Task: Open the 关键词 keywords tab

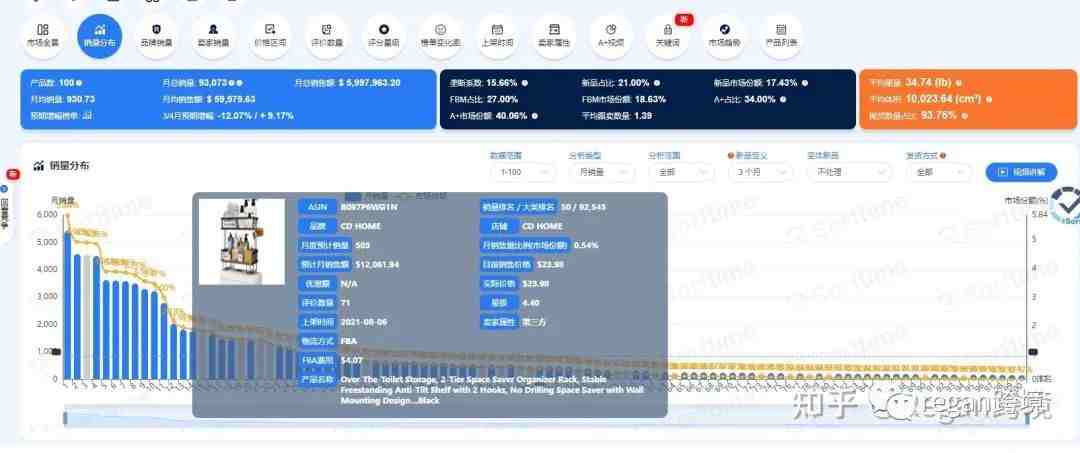Action: tap(667, 36)
